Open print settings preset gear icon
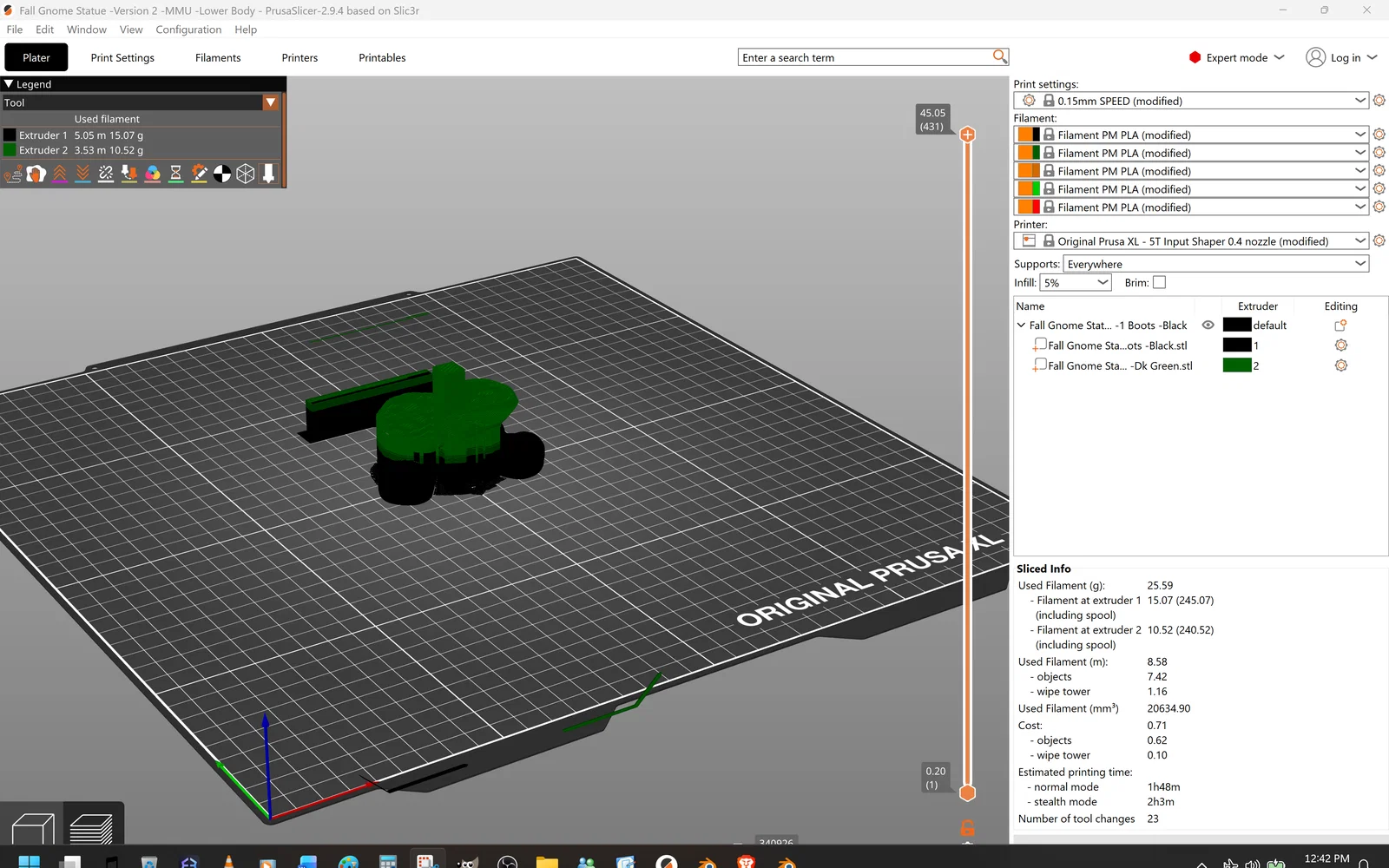Screen dimensions: 1389x868 [1379, 101]
